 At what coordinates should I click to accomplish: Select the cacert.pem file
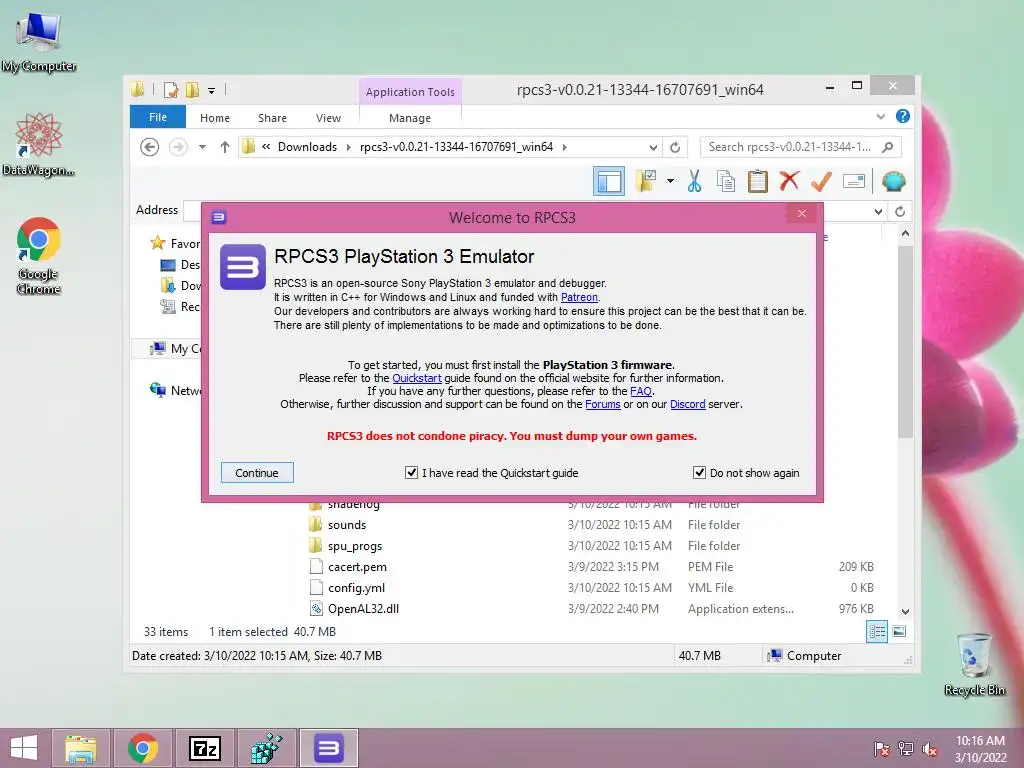357,567
